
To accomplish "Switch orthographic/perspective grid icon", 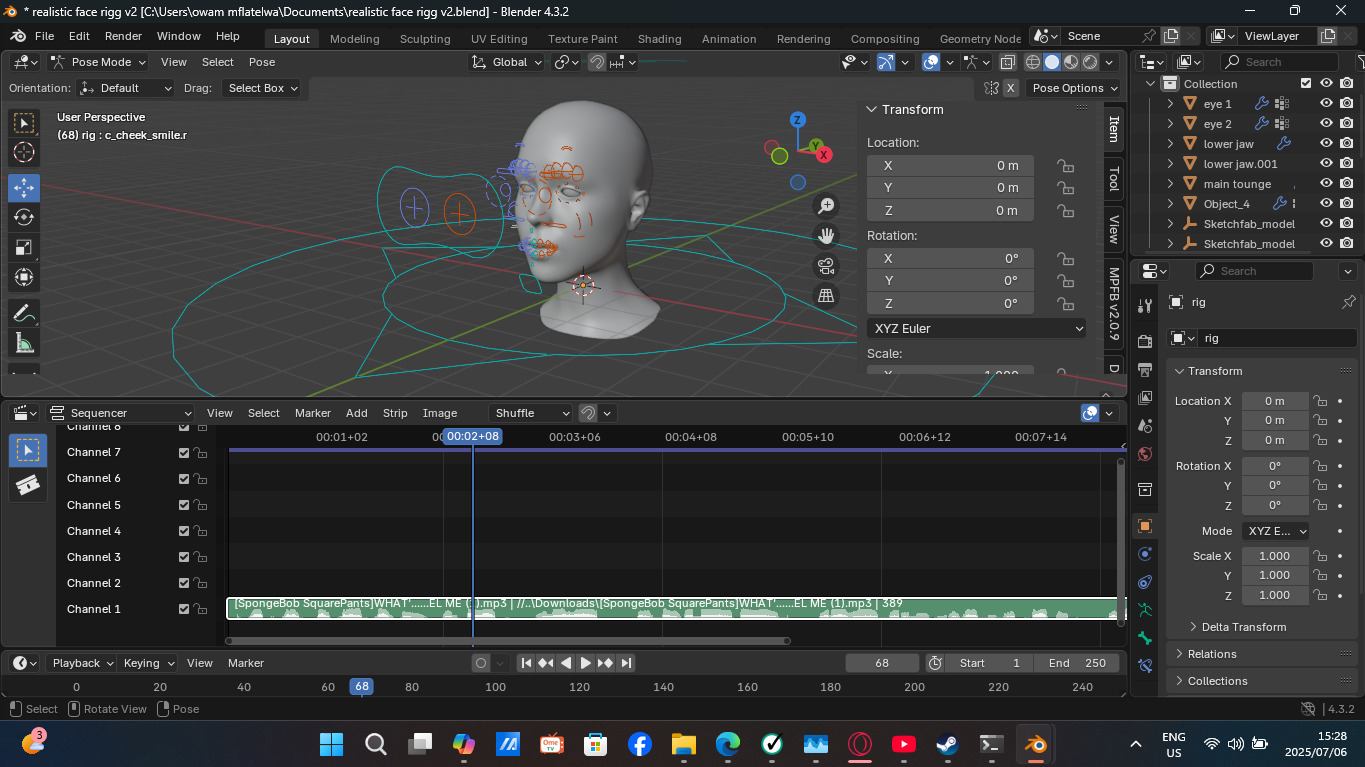I will tap(826, 296).
